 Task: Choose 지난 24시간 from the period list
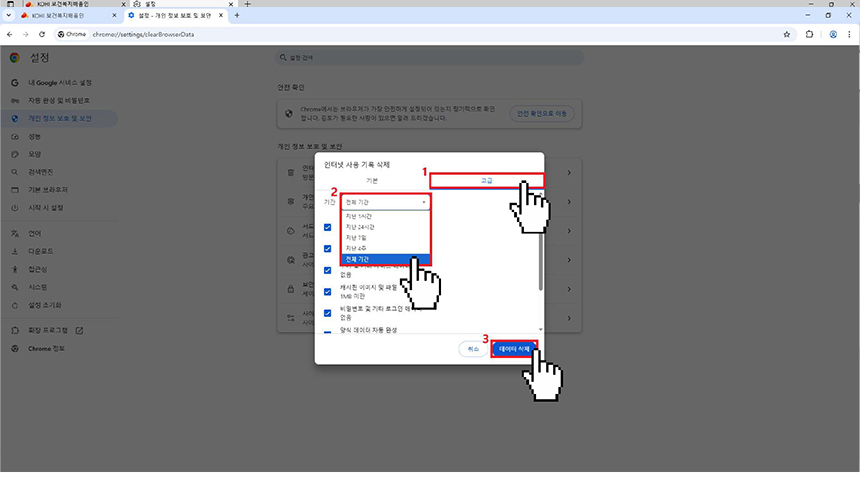click(386, 227)
